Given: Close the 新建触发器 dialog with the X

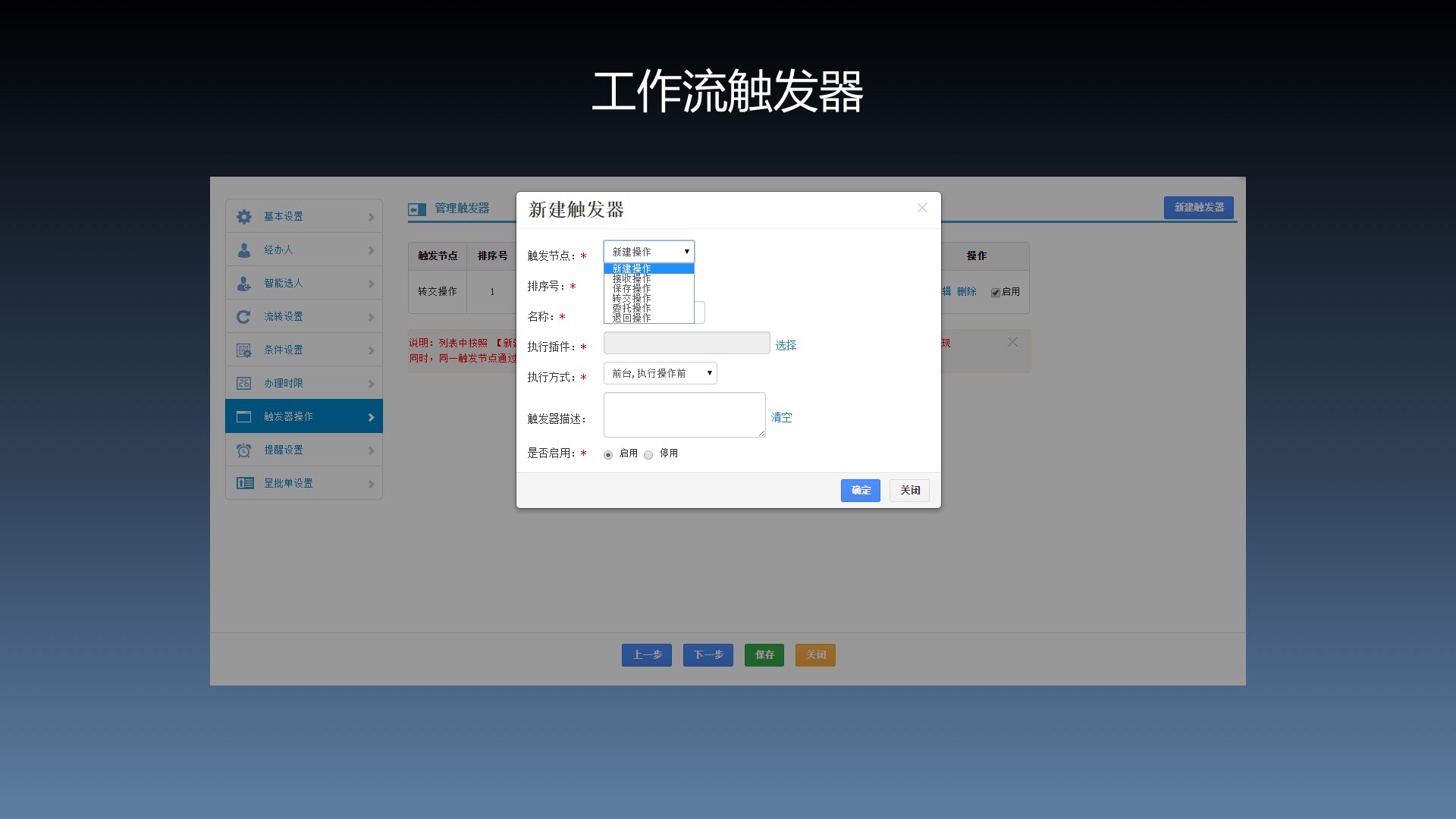Looking at the screenshot, I should pos(922,208).
